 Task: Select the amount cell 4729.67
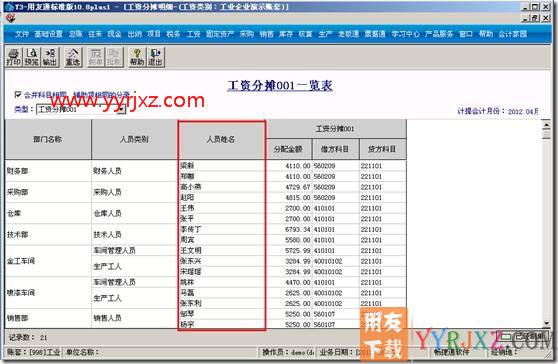point(289,187)
